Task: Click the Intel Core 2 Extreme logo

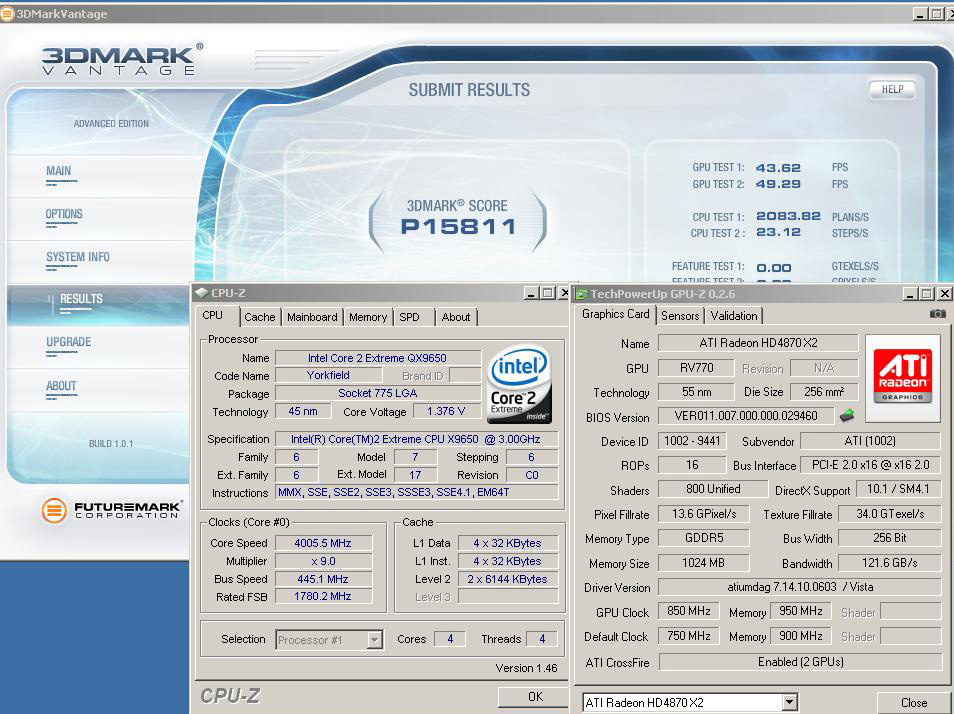Action: (x=519, y=384)
